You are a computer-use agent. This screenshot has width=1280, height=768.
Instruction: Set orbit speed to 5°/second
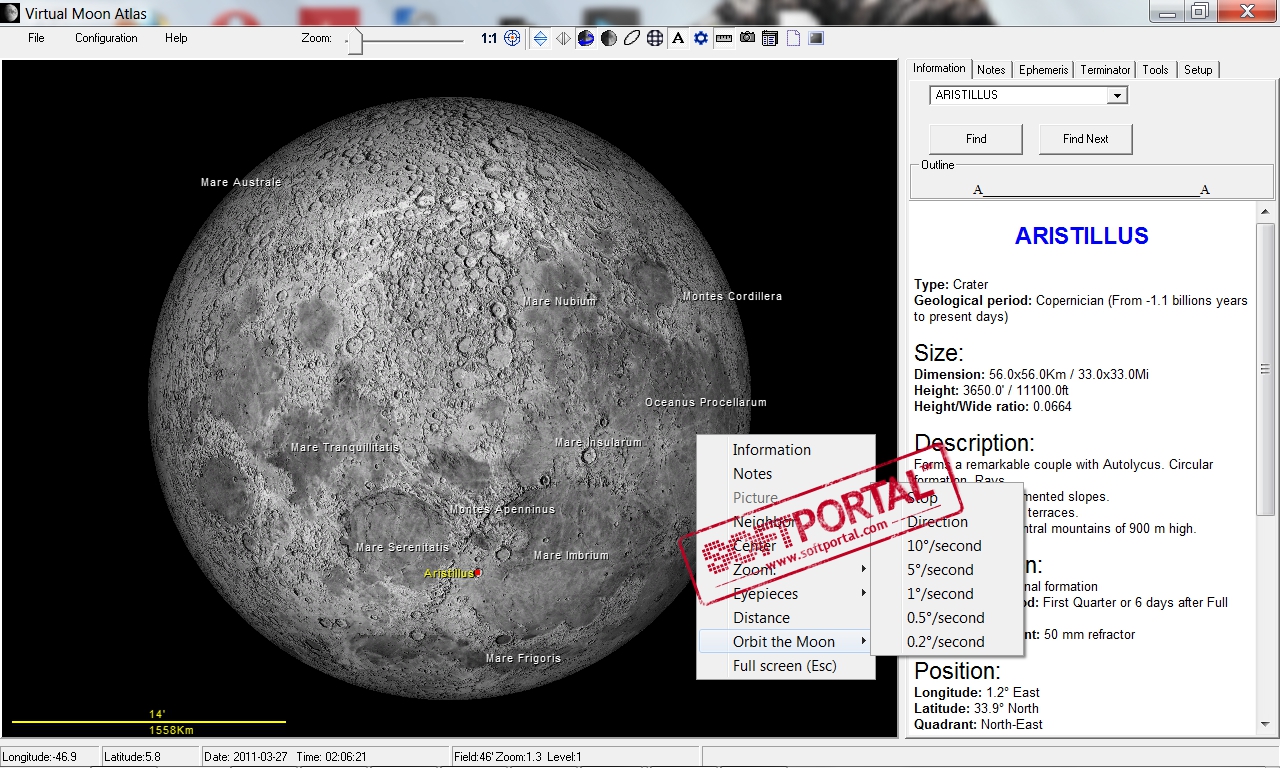947,570
